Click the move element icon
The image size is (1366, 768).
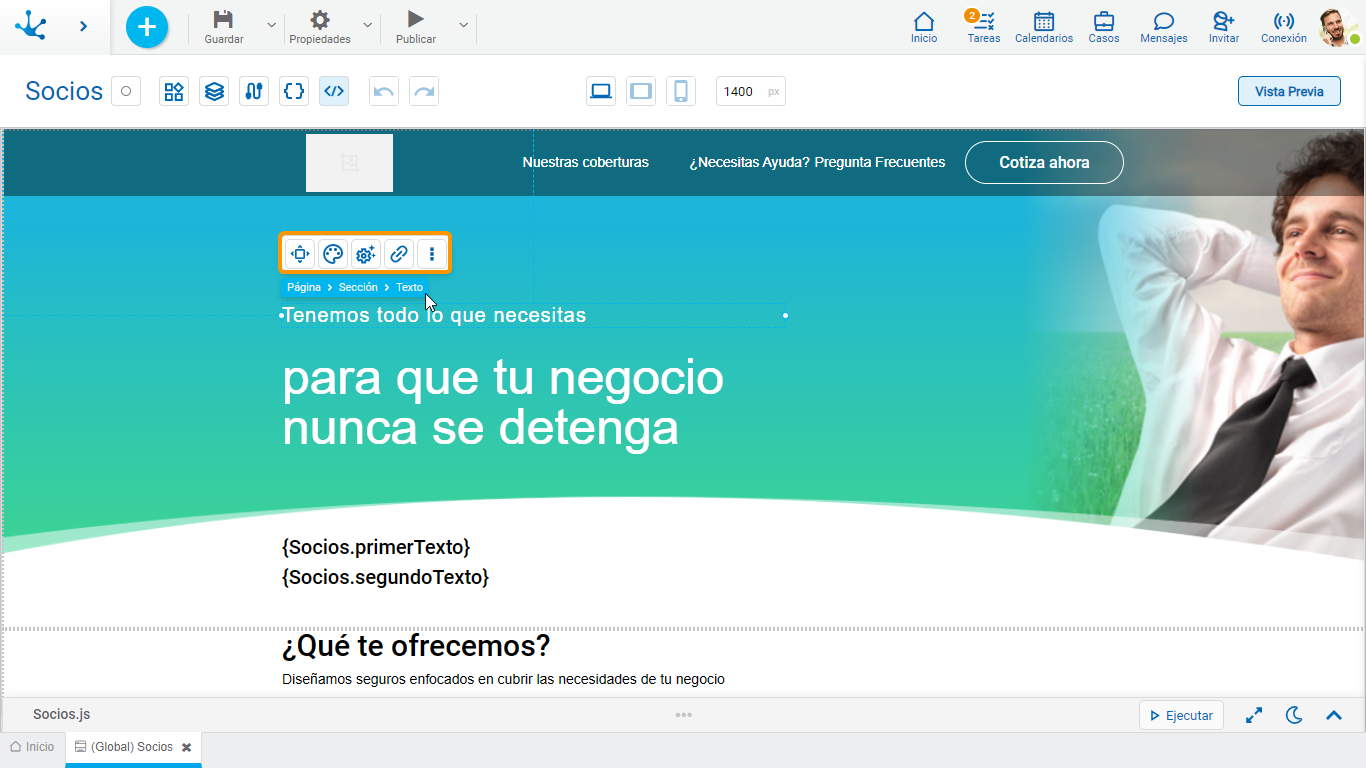(300, 254)
